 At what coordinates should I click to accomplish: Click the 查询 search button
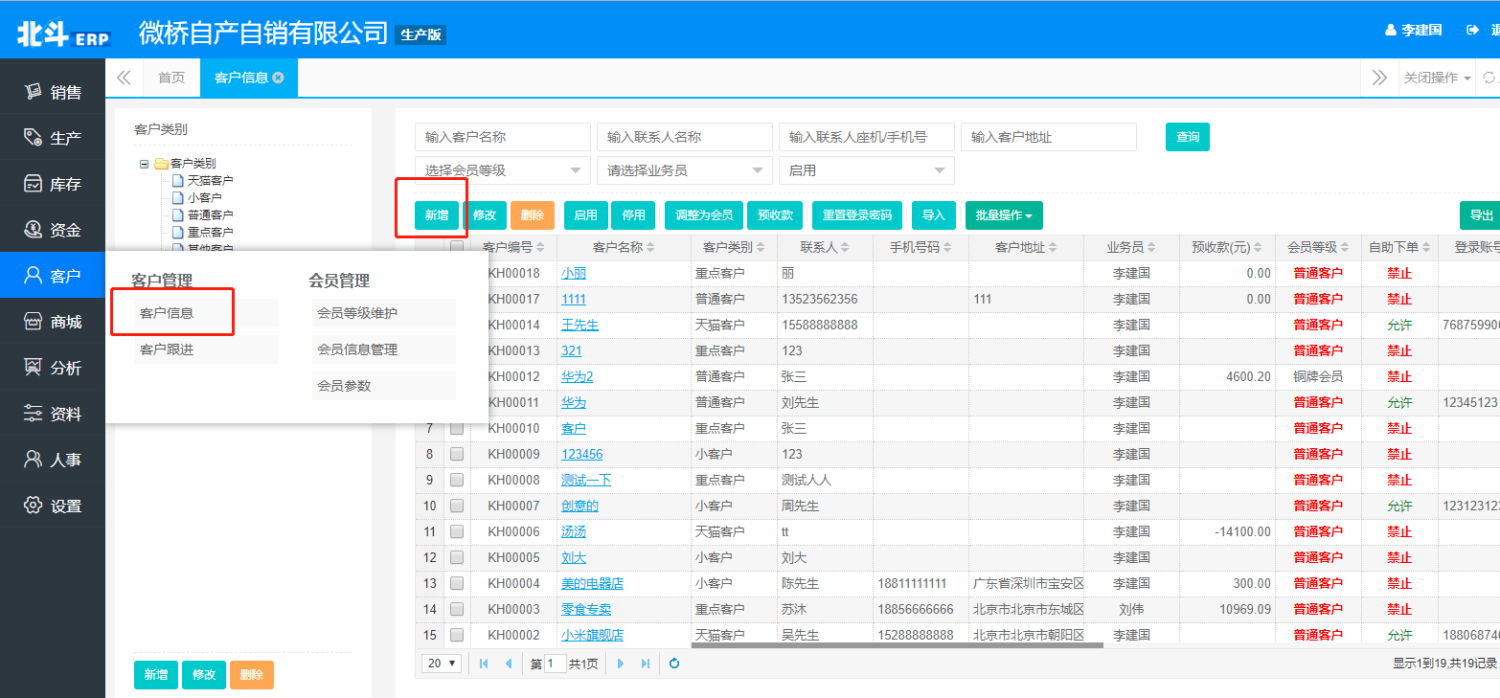click(1188, 137)
